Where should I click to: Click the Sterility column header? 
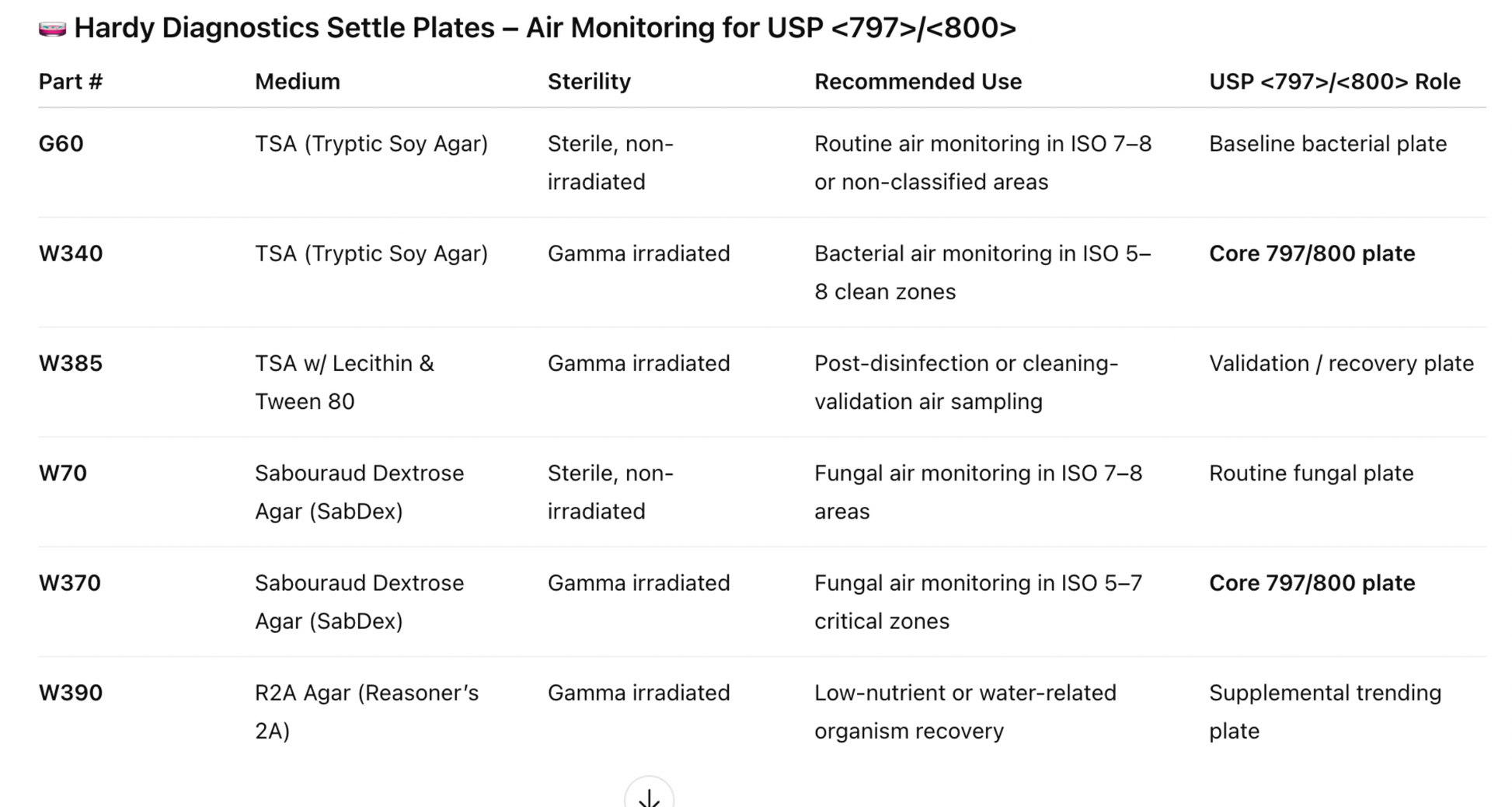click(x=589, y=82)
